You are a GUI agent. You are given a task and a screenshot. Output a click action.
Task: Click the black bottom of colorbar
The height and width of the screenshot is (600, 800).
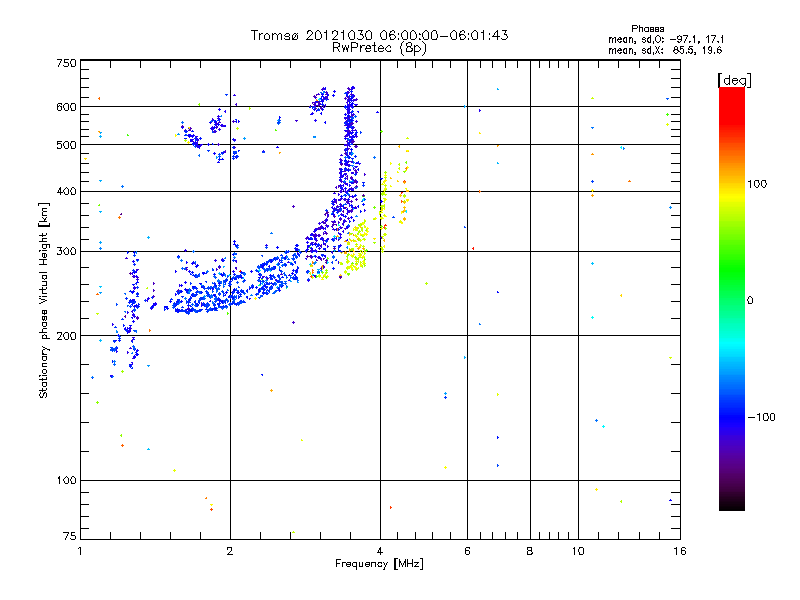[x=731, y=505]
